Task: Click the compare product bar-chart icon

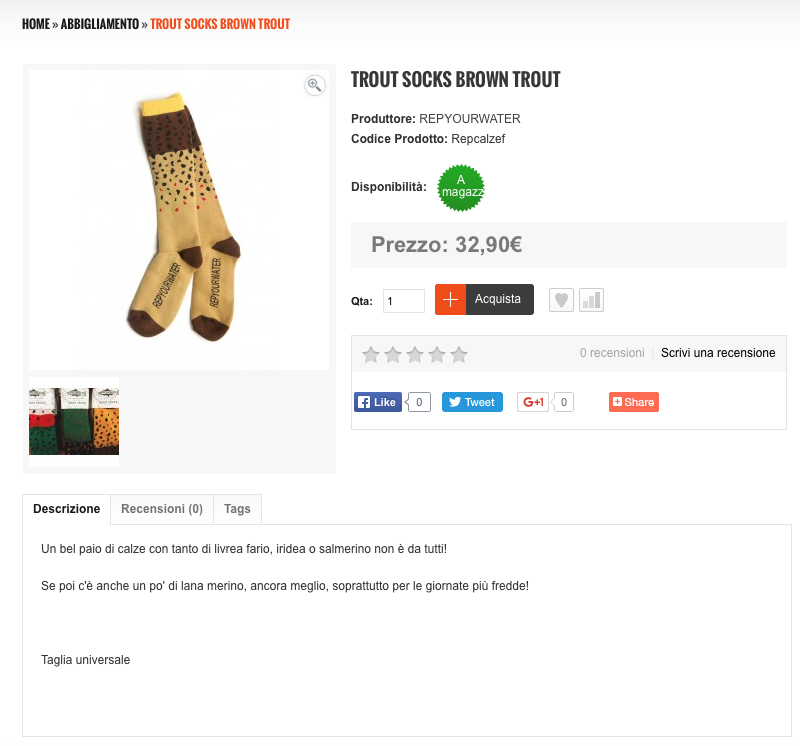Action: click(x=591, y=300)
